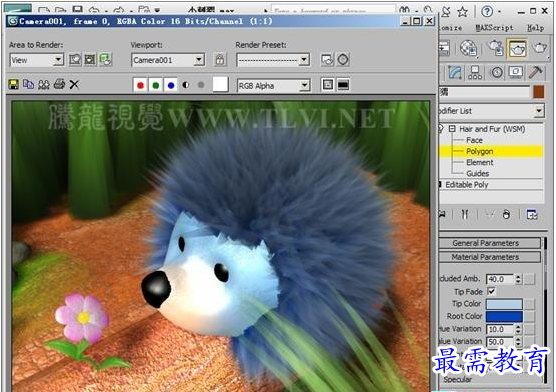This screenshot has height=392, width=556.
Task: Toggle UI overlay in frame window
Action: [x=328, y=85]
